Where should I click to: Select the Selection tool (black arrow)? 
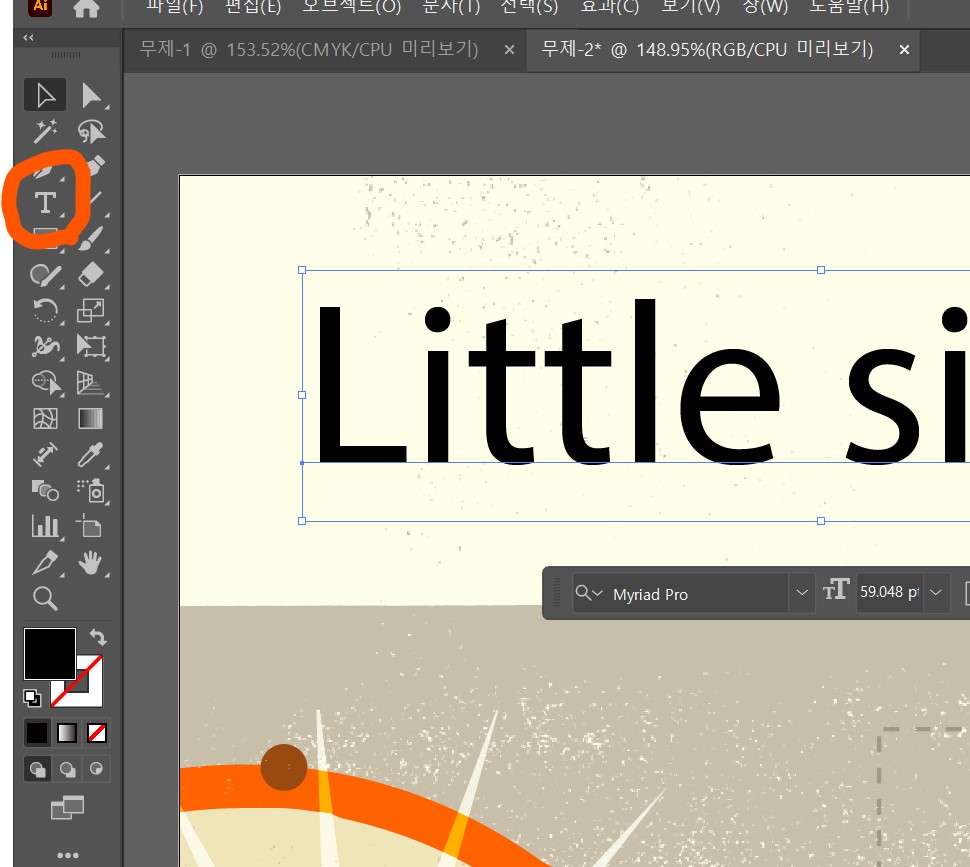point(45,95)
